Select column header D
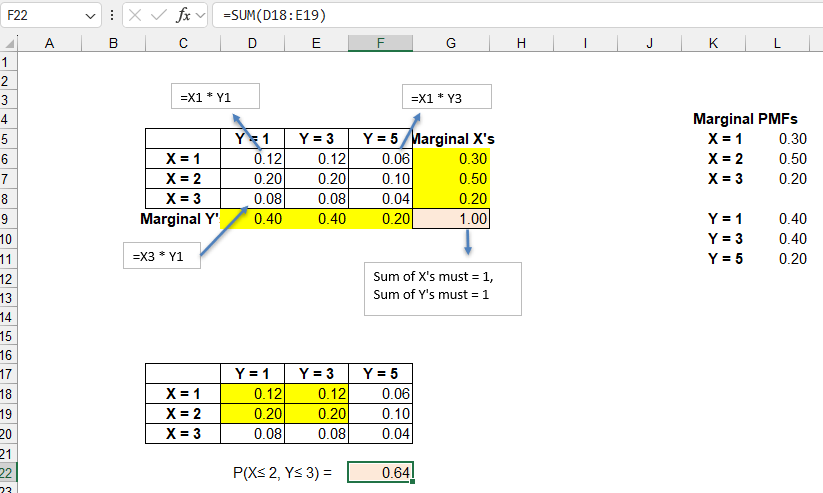This screenshot has height=493, width=823. 251,43
